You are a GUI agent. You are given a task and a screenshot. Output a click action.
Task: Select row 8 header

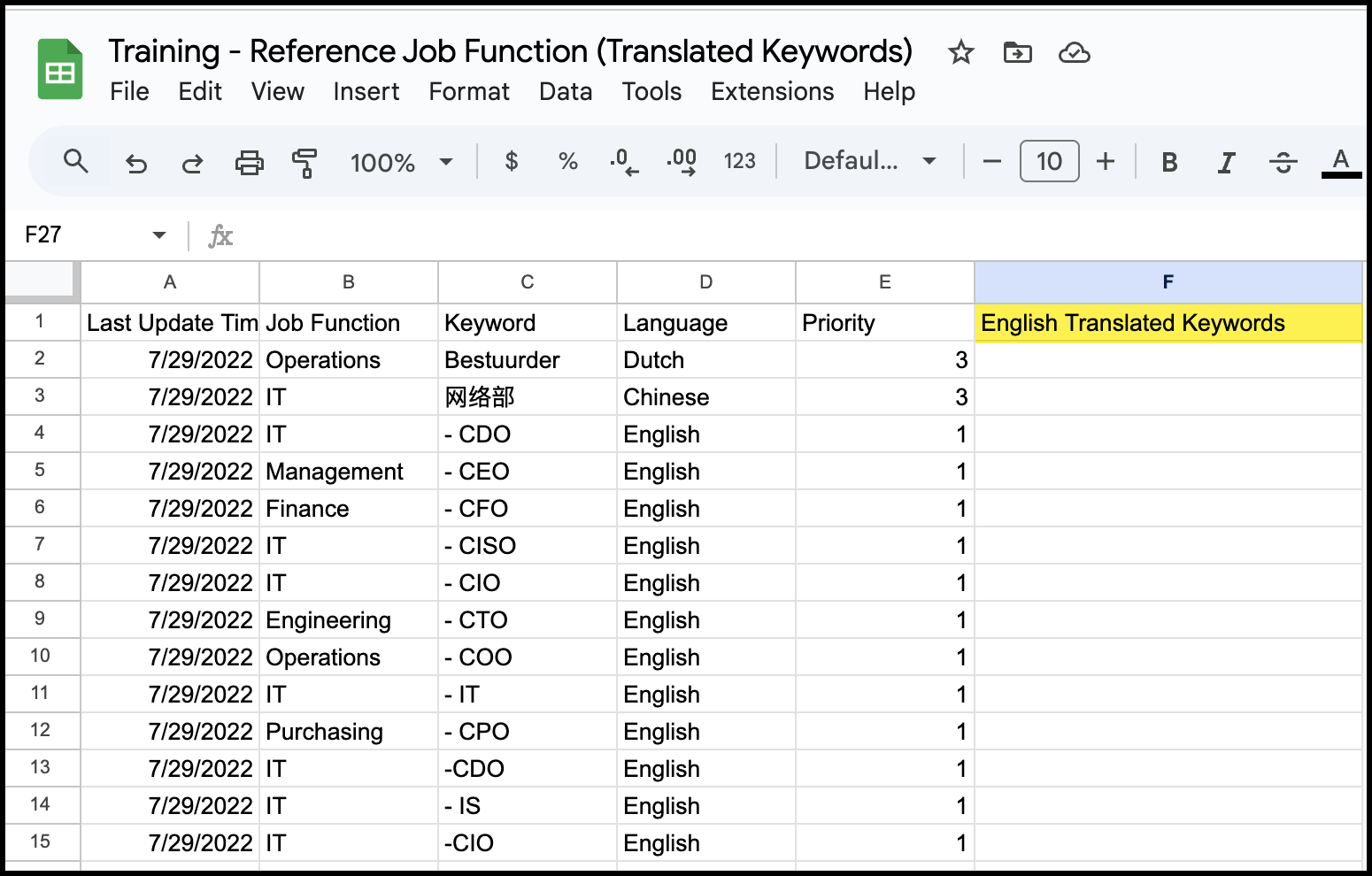(x=41, y=582)
